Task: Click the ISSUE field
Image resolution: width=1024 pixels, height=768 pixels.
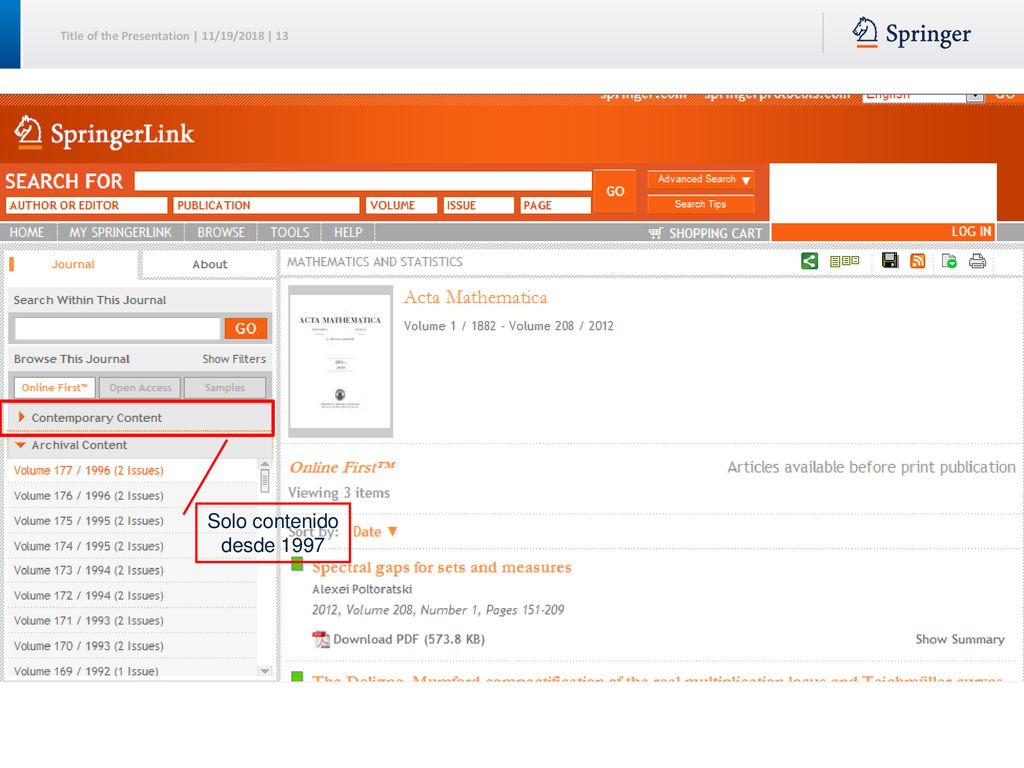Action: click(479, 205)
